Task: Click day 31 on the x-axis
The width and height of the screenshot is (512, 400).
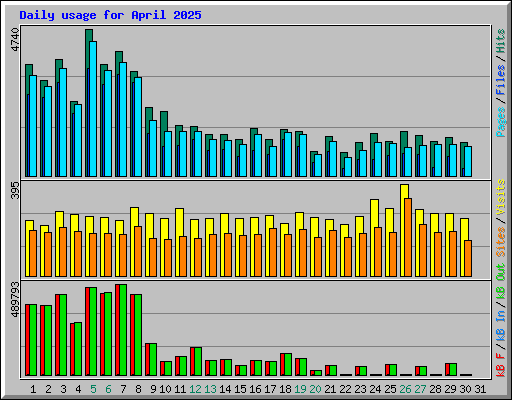Action: (480, 389)
